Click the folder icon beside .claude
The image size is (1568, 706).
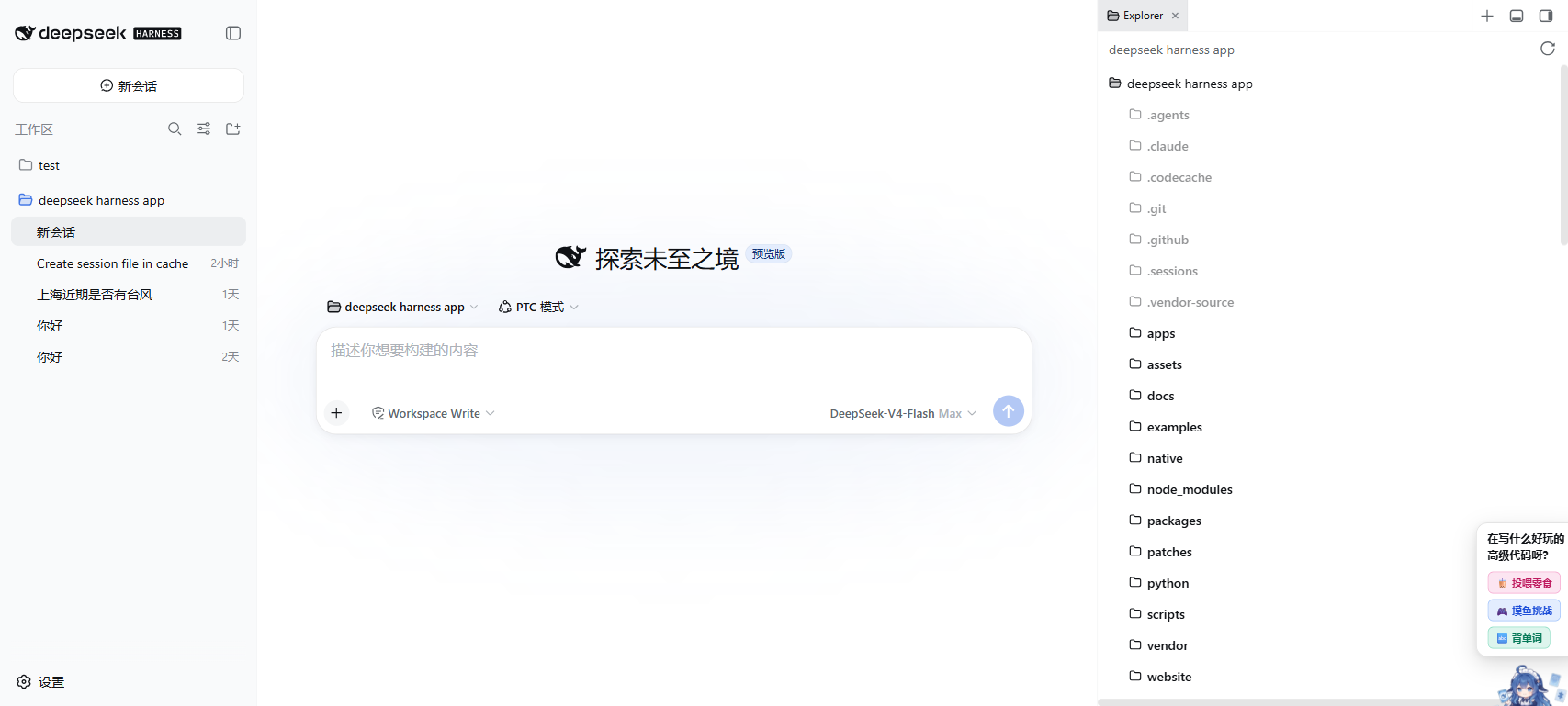(1135, 146)
